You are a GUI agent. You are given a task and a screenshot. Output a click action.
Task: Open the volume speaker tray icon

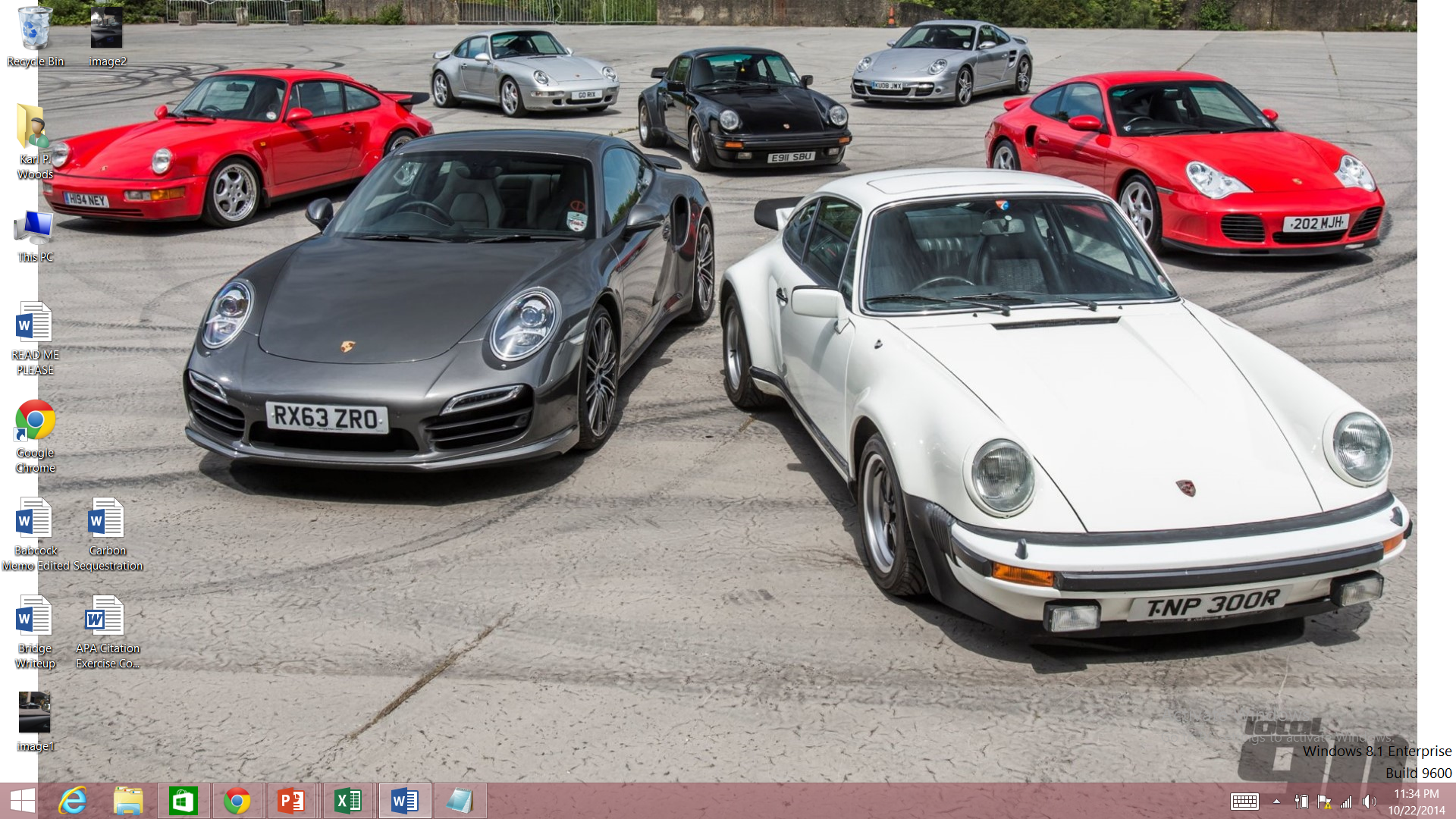[1369, 802]
